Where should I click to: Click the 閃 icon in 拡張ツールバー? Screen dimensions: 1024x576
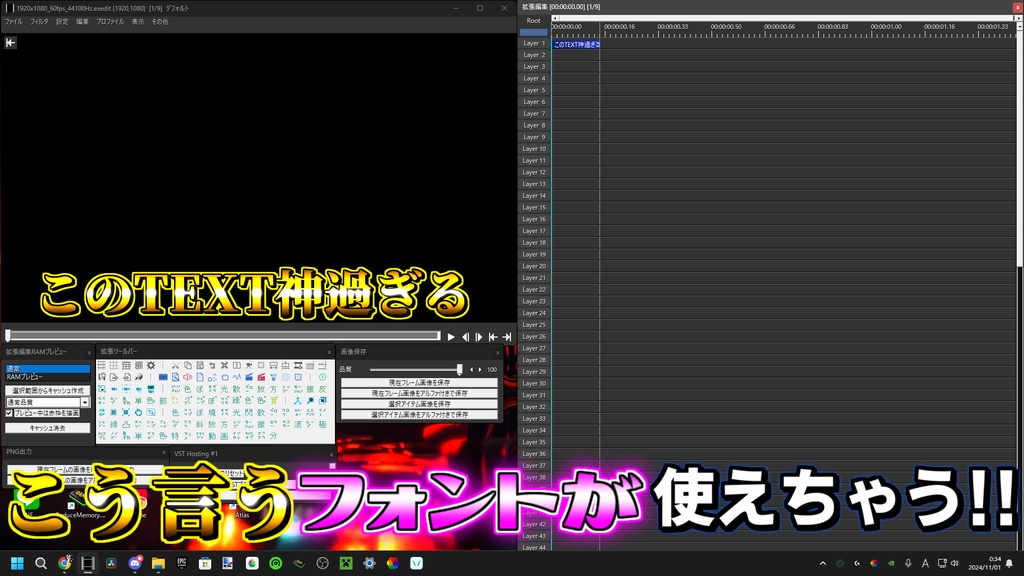tap(249, 413)
